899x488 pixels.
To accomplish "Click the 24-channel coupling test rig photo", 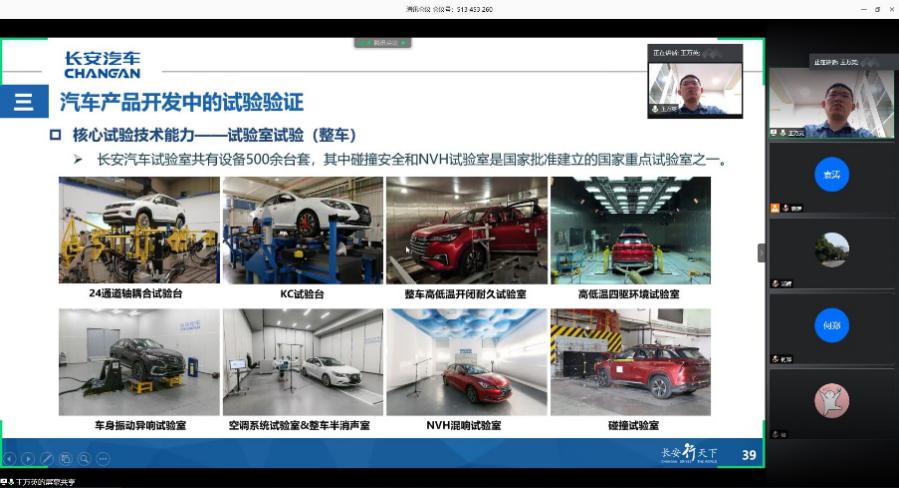I will tap(138, 230).
